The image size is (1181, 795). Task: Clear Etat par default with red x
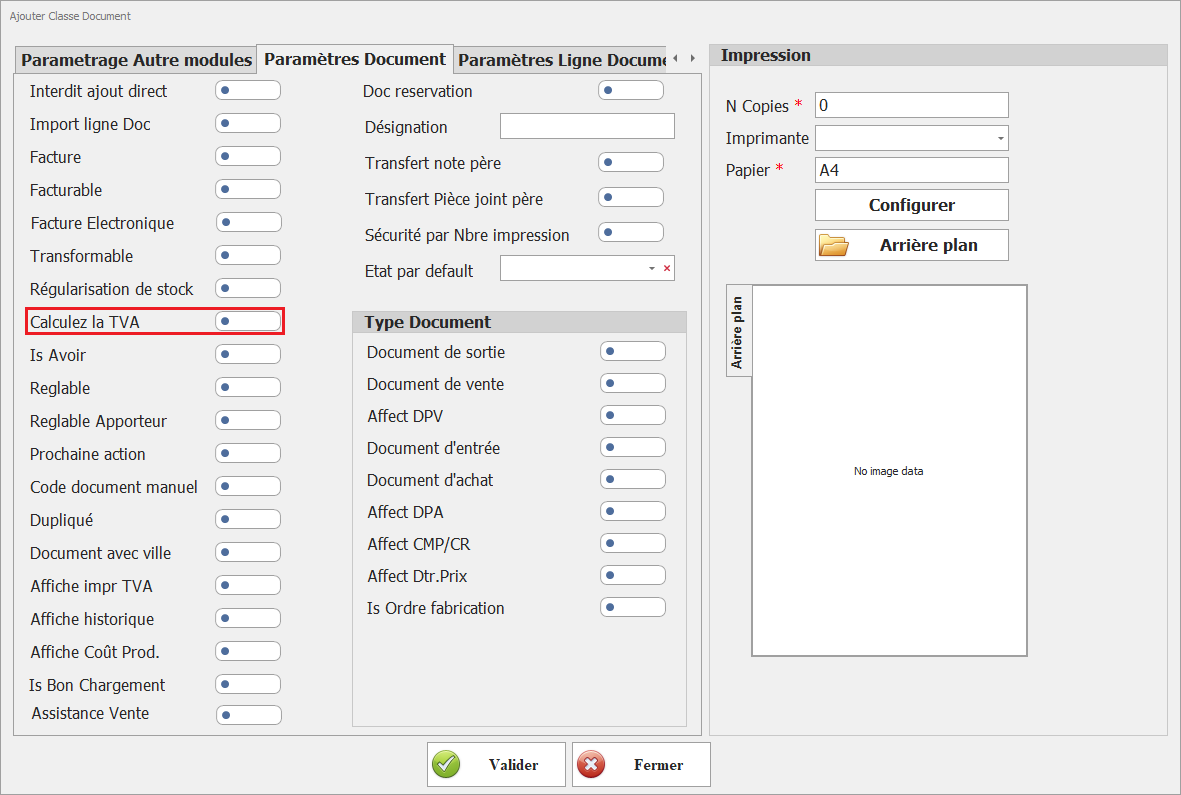click(667, 269)
